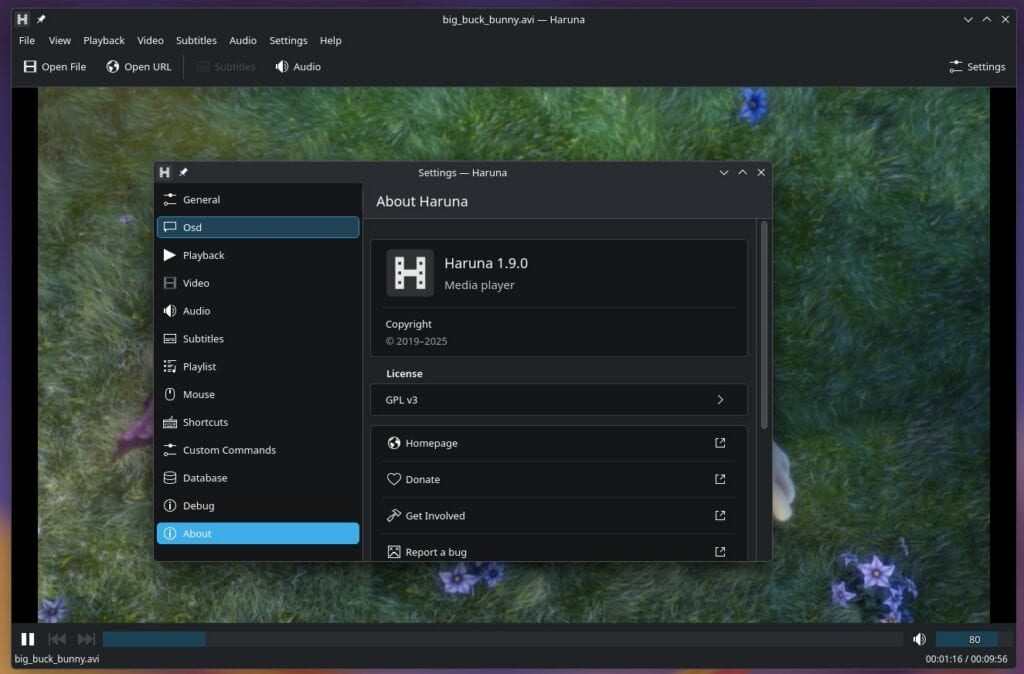Click the Settings button in main toolbar

[x=977, y=67]
